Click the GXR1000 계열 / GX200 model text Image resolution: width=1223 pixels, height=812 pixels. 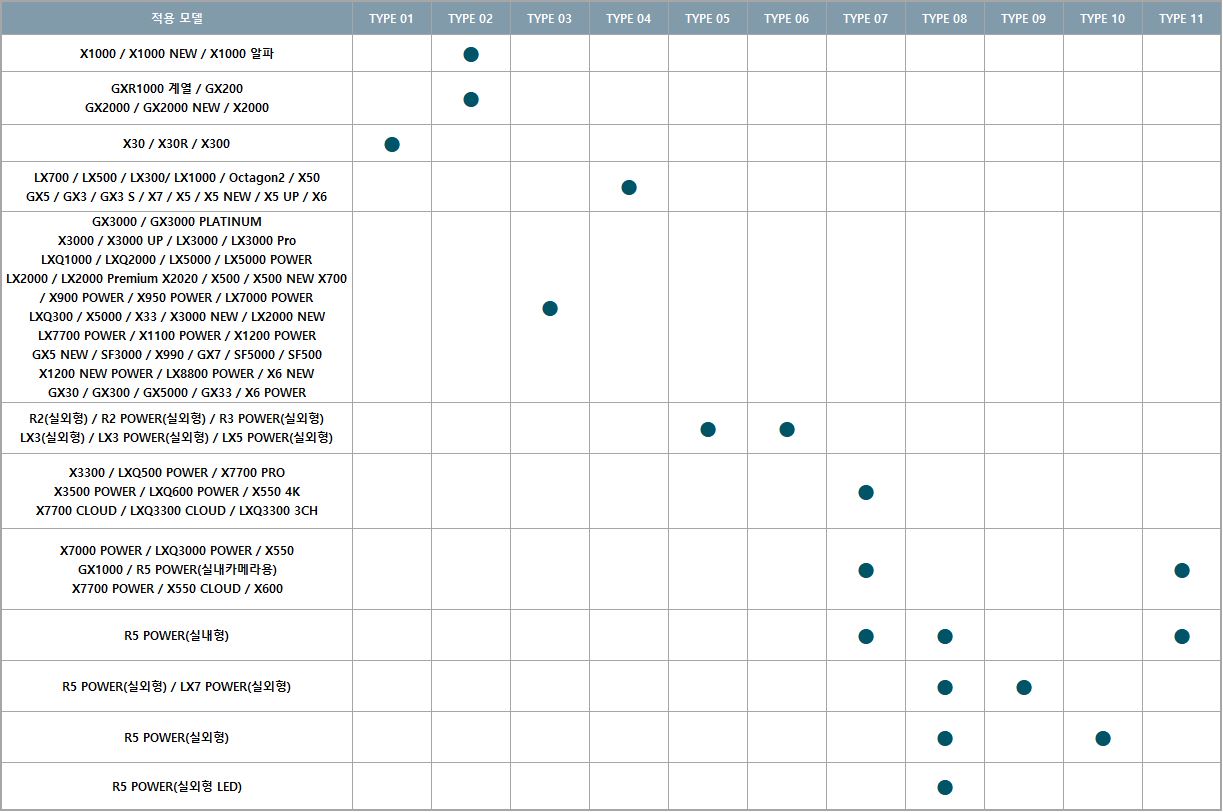[177, 89]
